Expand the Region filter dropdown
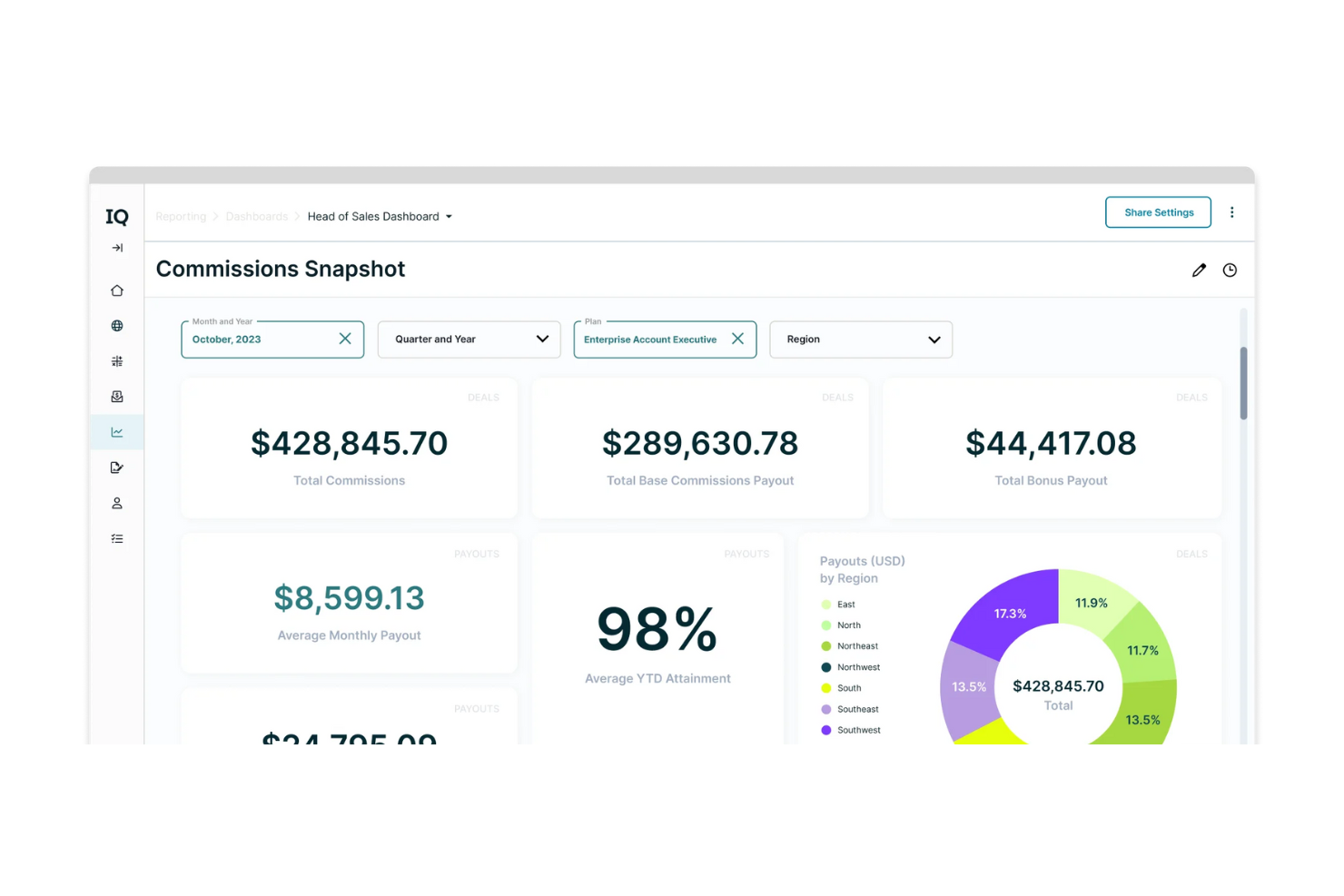The width and height of the screenshot is (1344, 896). (x=934, y=340)
